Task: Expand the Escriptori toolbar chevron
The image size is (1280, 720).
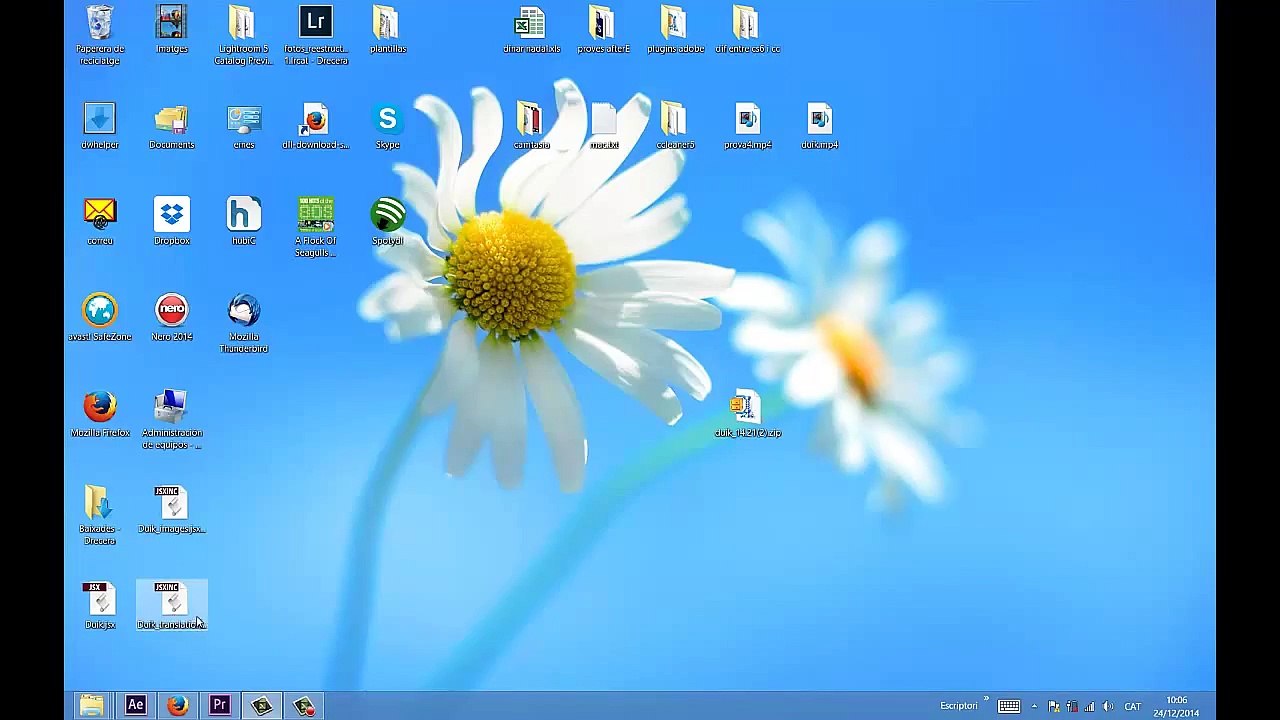Action: (x=986, y=700)
